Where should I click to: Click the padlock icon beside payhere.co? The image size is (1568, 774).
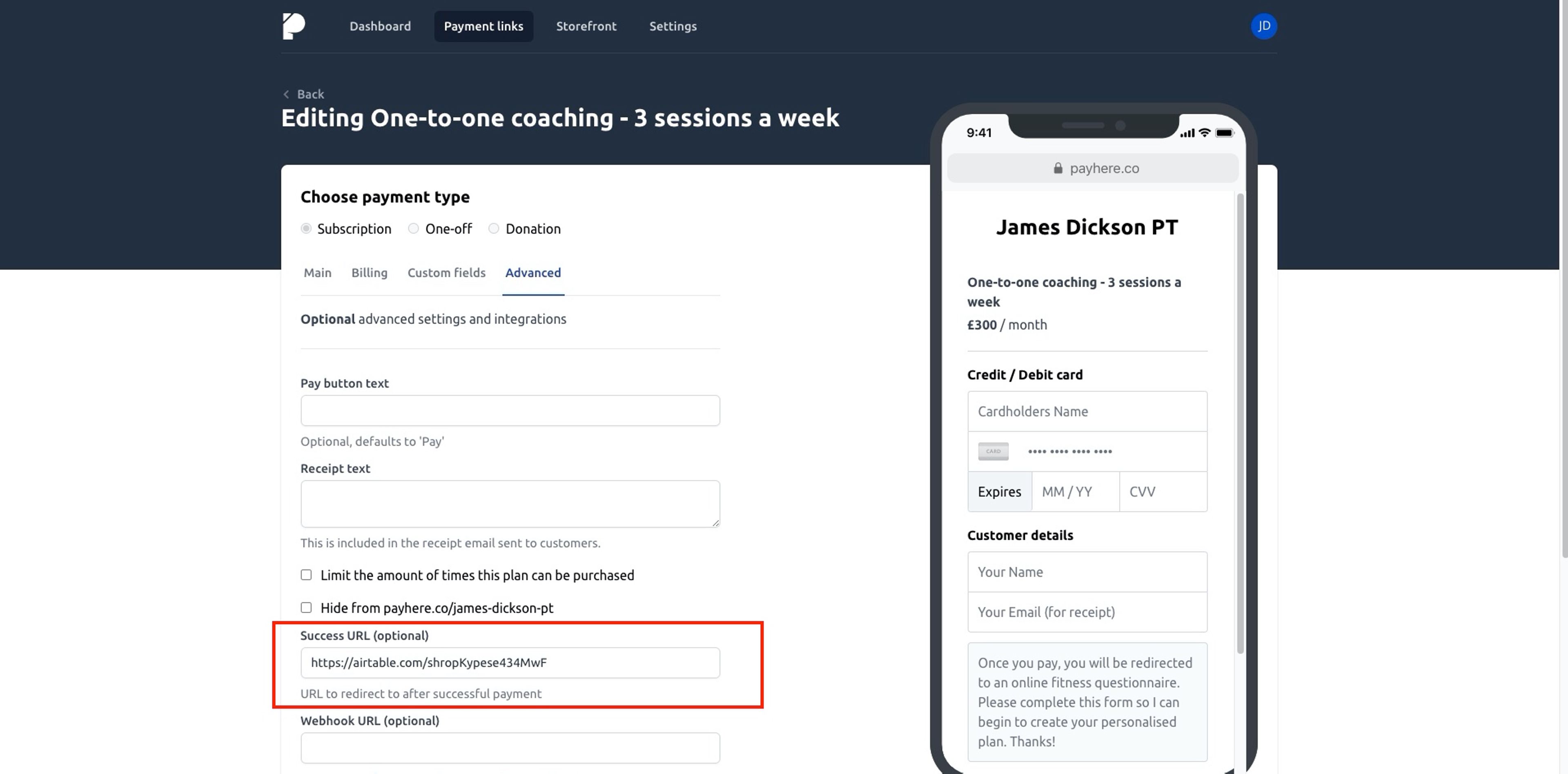pos(1058,168)
